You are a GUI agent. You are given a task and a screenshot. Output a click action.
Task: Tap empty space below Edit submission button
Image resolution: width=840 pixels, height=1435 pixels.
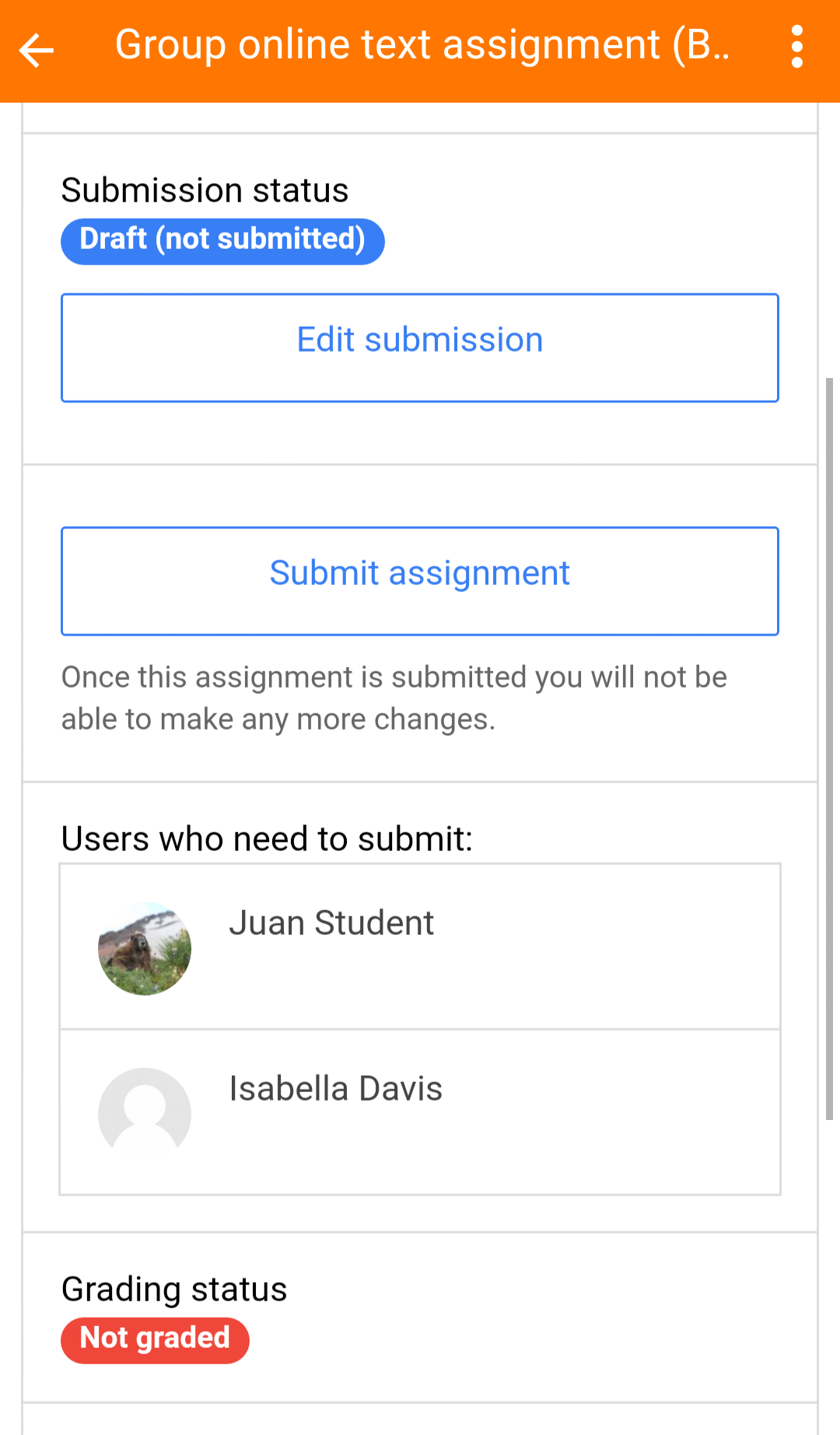(x=420, y=433)
